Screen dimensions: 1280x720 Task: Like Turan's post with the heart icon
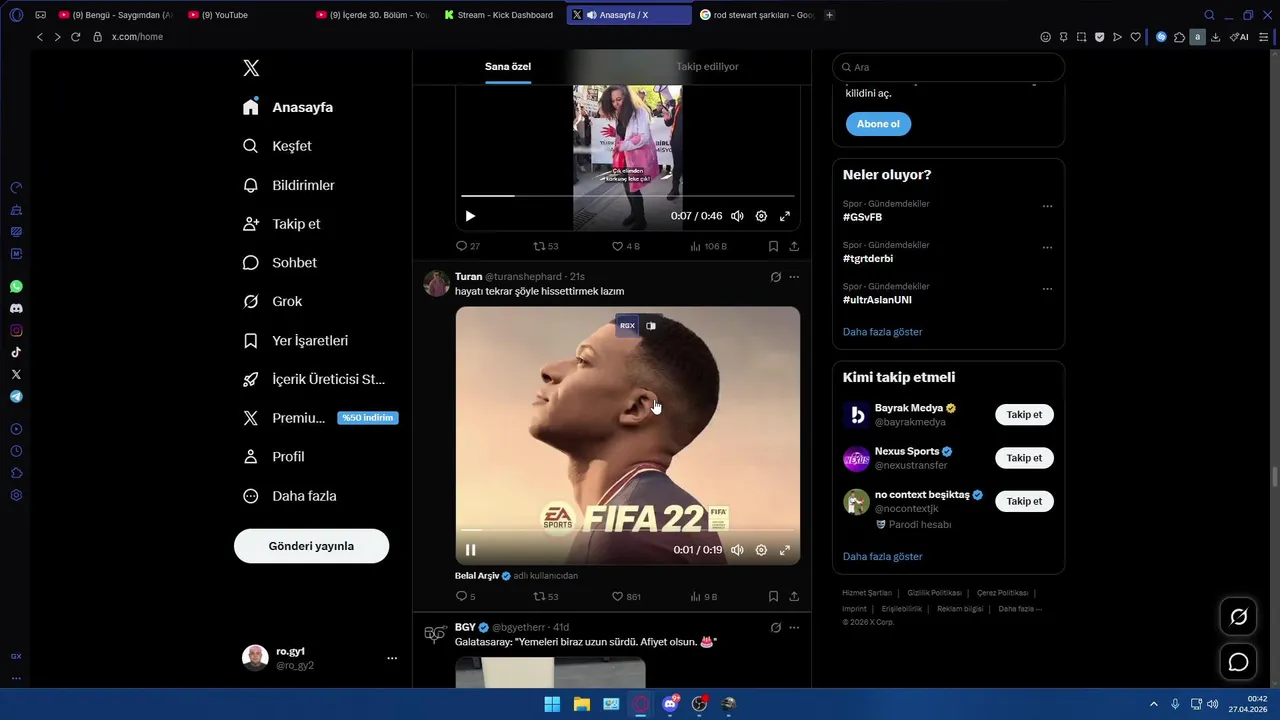tap(617, 596)
